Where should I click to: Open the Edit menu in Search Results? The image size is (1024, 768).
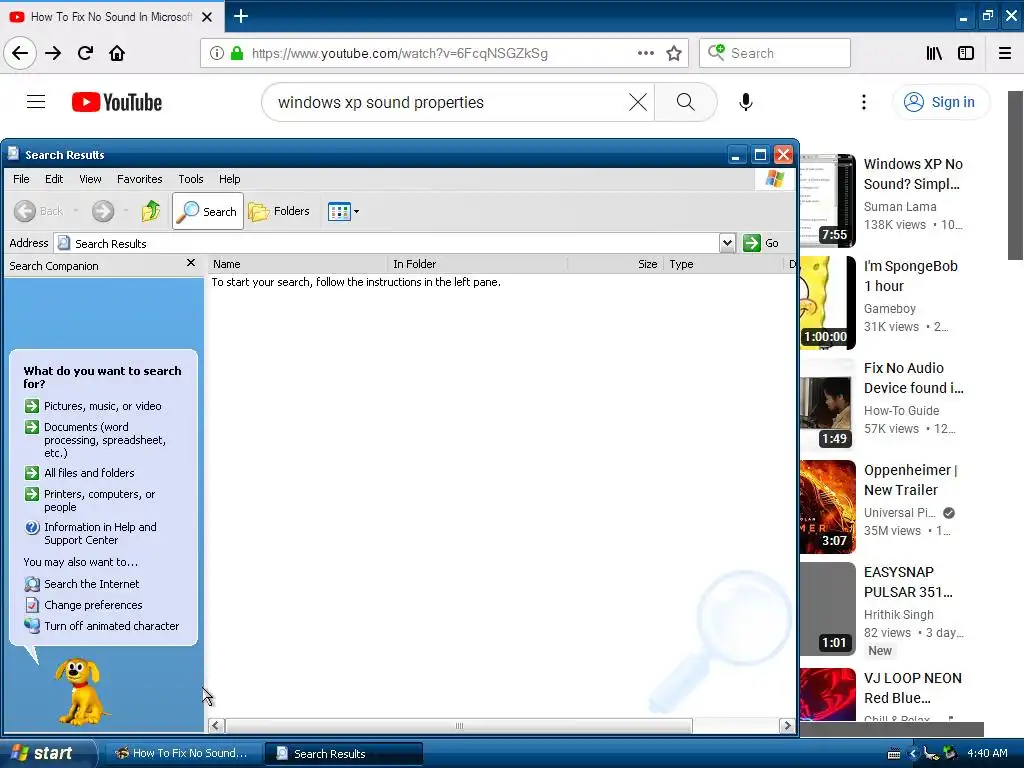pyautogui.click(x=54, y=179)
